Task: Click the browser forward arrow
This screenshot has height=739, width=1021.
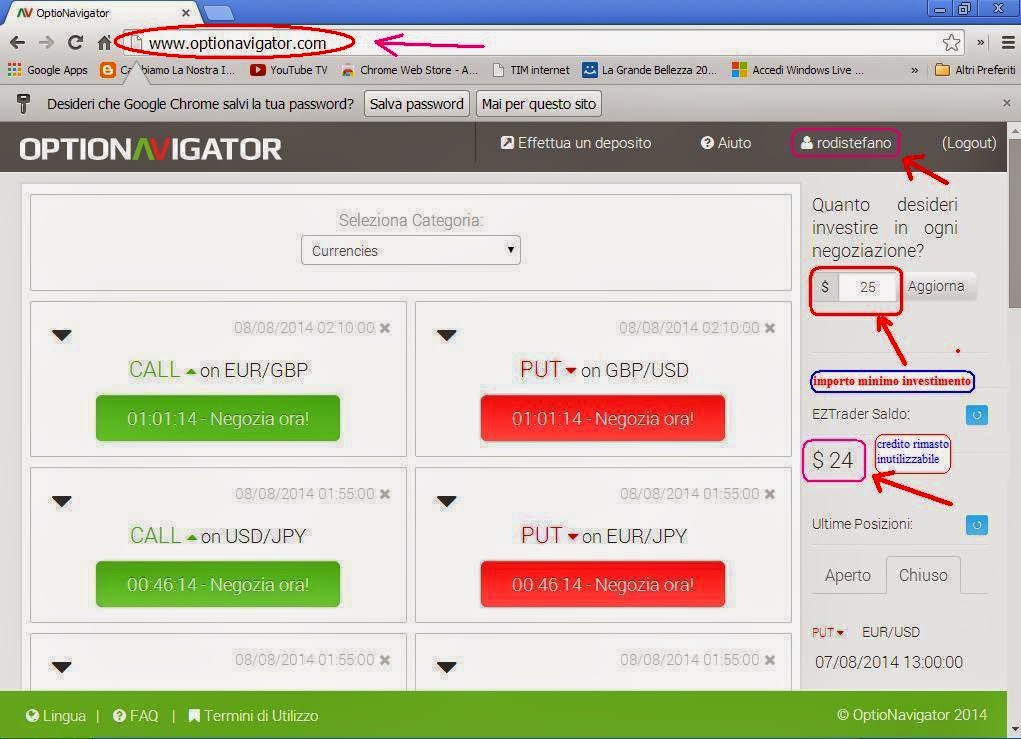Action: [x=46, y=43]
